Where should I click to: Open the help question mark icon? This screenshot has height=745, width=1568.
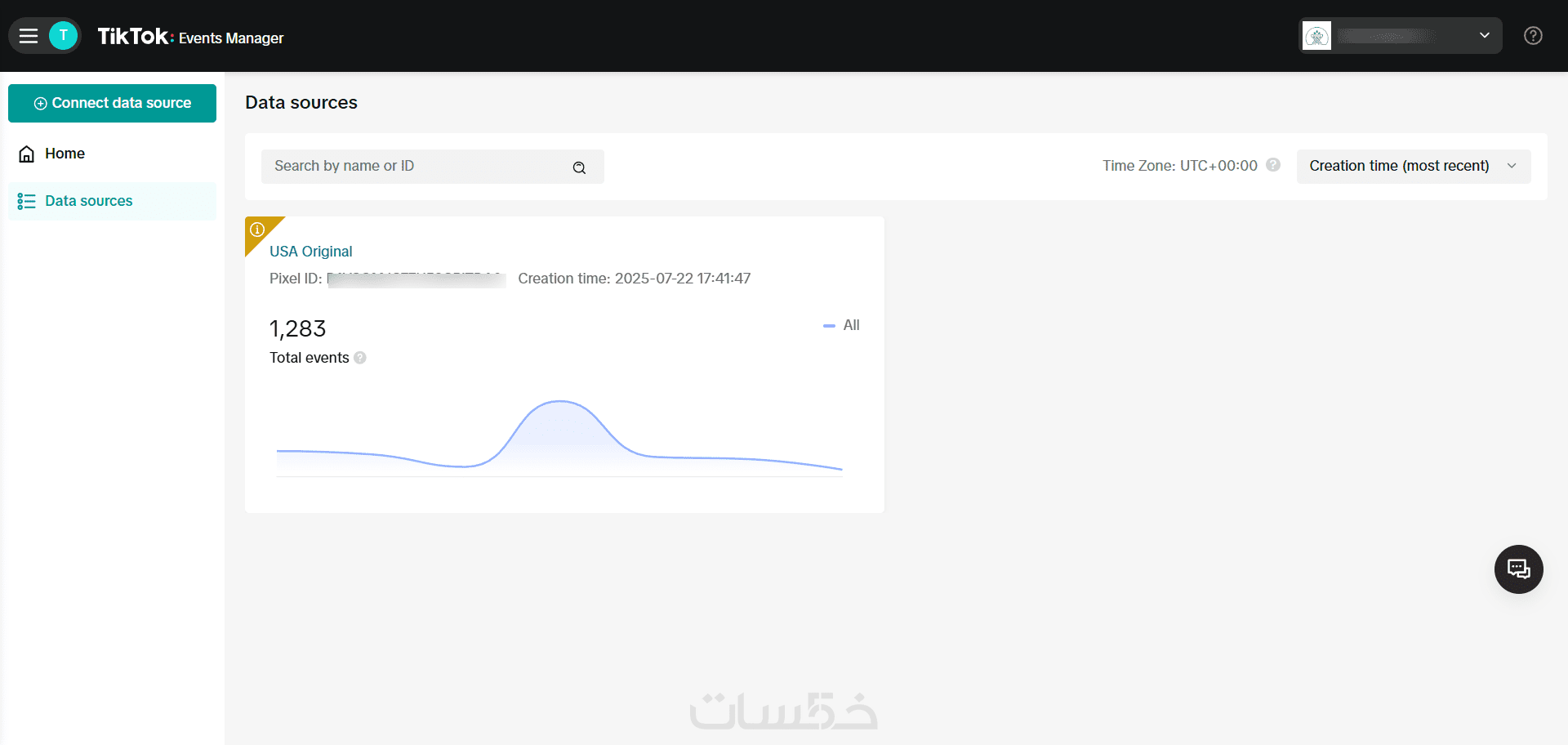1533,36
